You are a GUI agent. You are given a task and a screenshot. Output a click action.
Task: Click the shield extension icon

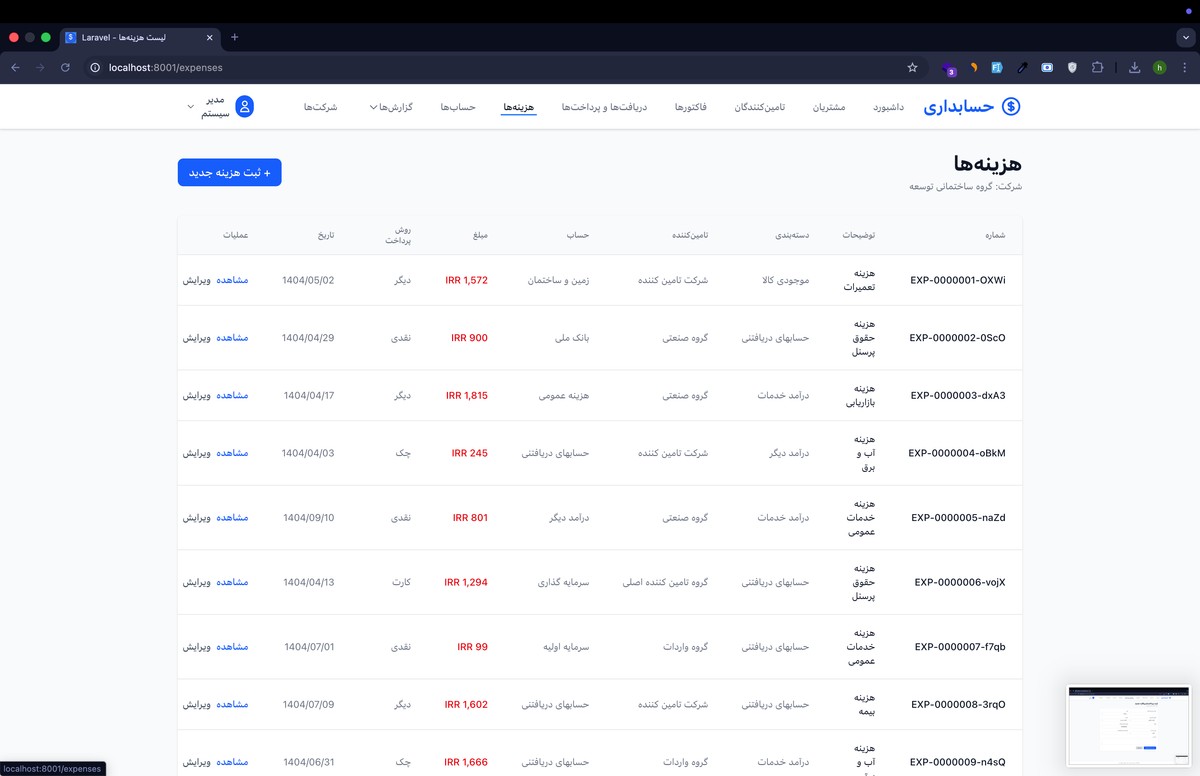[1072, 68]
